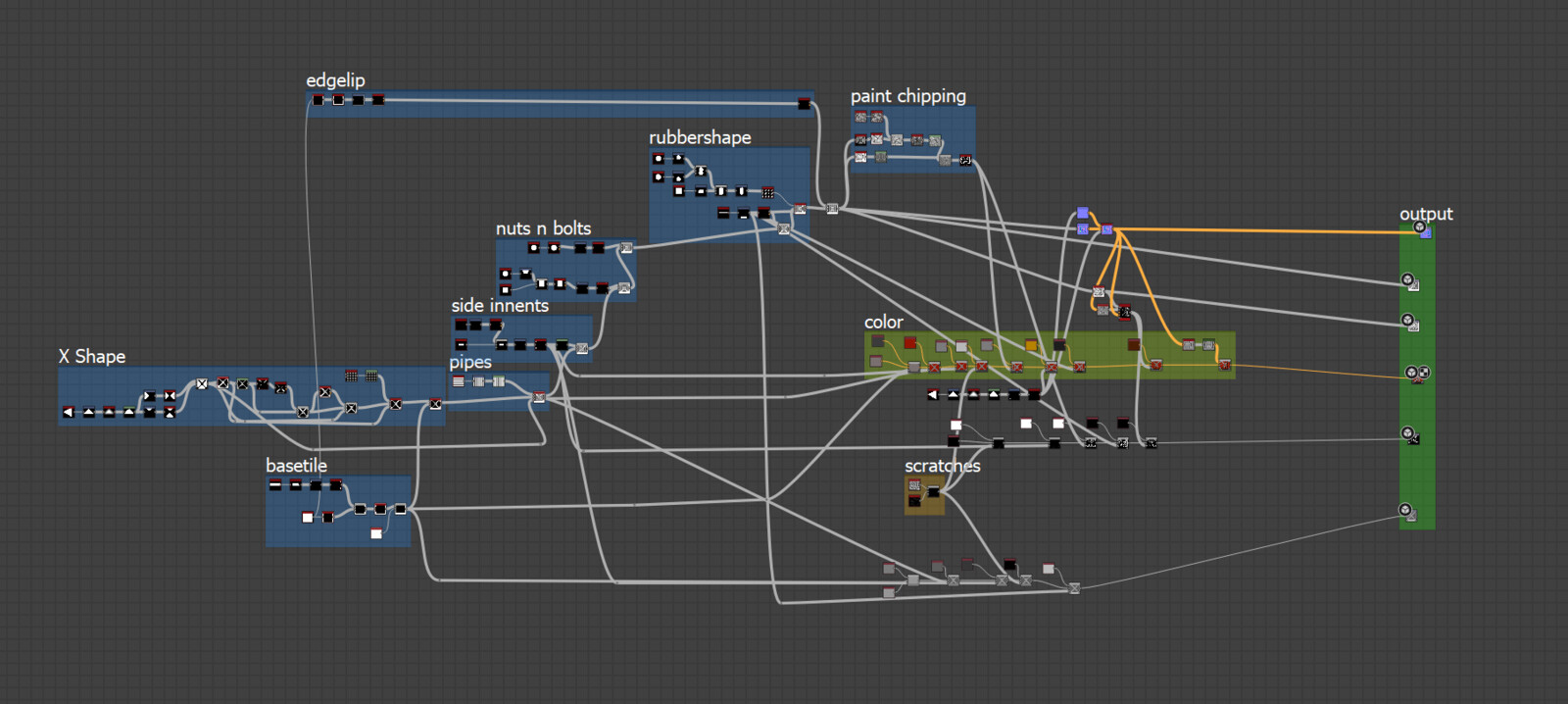Select the last node in basetile chain
1568x704 pixels.
400,509
